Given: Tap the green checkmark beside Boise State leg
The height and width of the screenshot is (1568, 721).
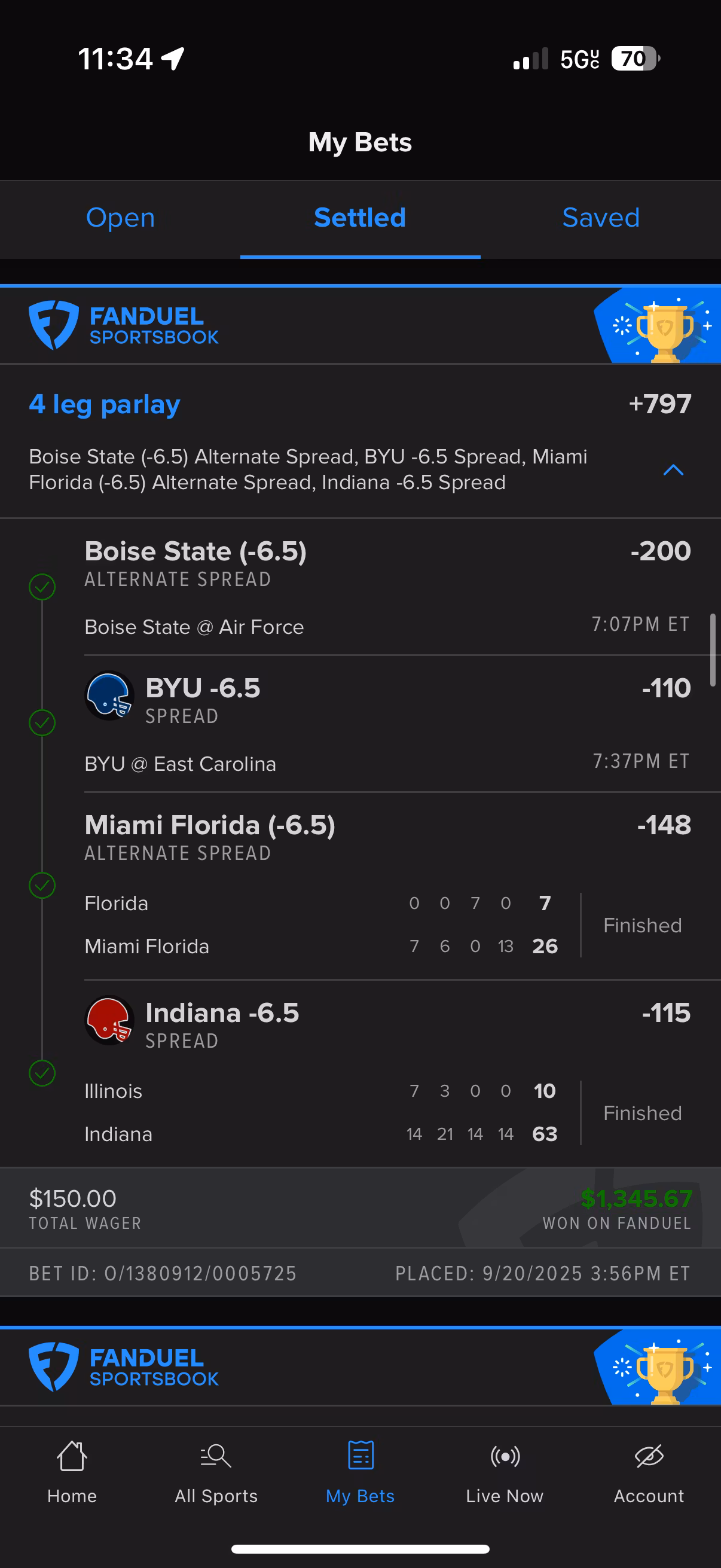Looking at the screenshot, I should (42, 587).
